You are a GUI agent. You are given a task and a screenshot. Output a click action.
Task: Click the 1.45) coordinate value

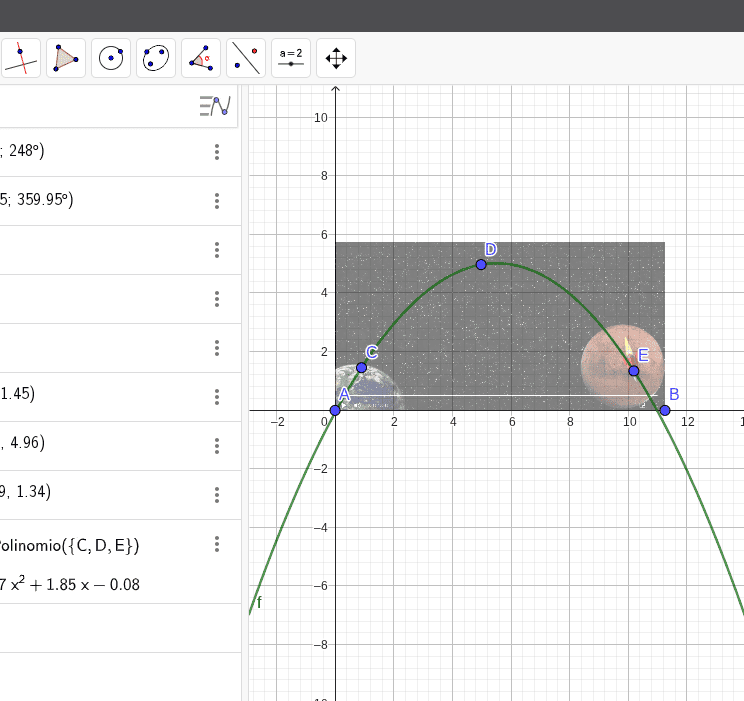tap(18, 393)
